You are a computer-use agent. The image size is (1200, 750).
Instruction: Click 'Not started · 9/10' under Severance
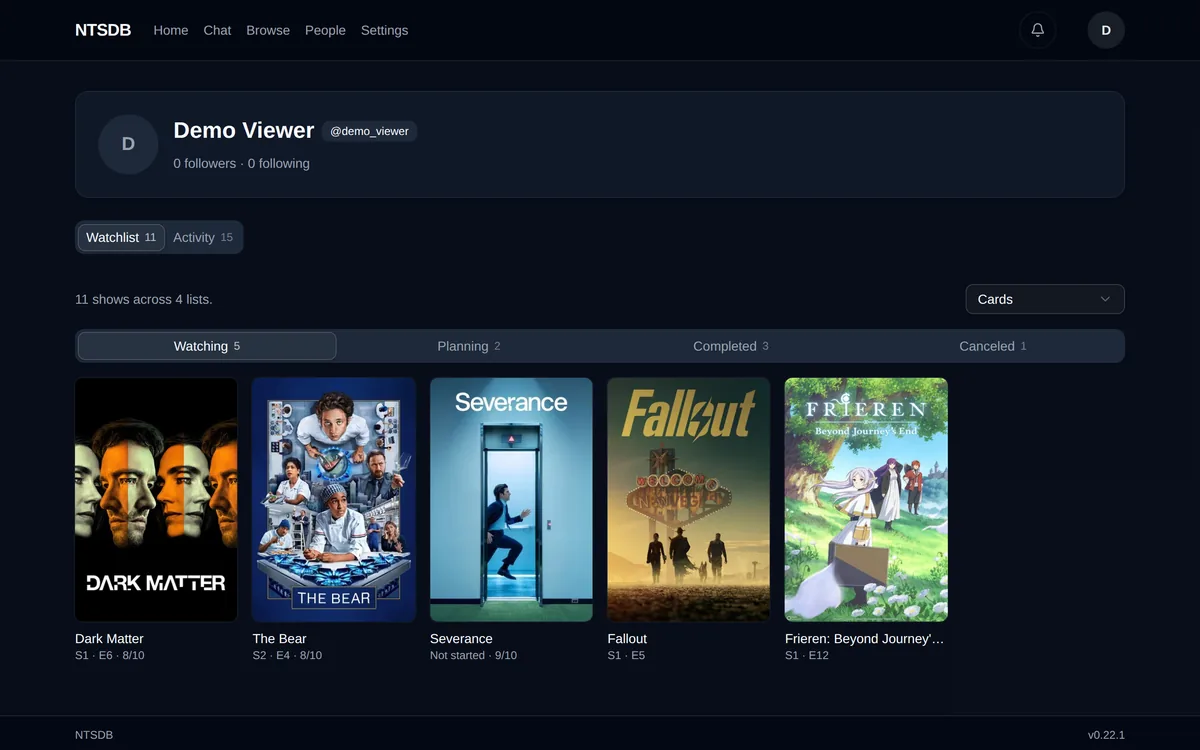(473, 655)
